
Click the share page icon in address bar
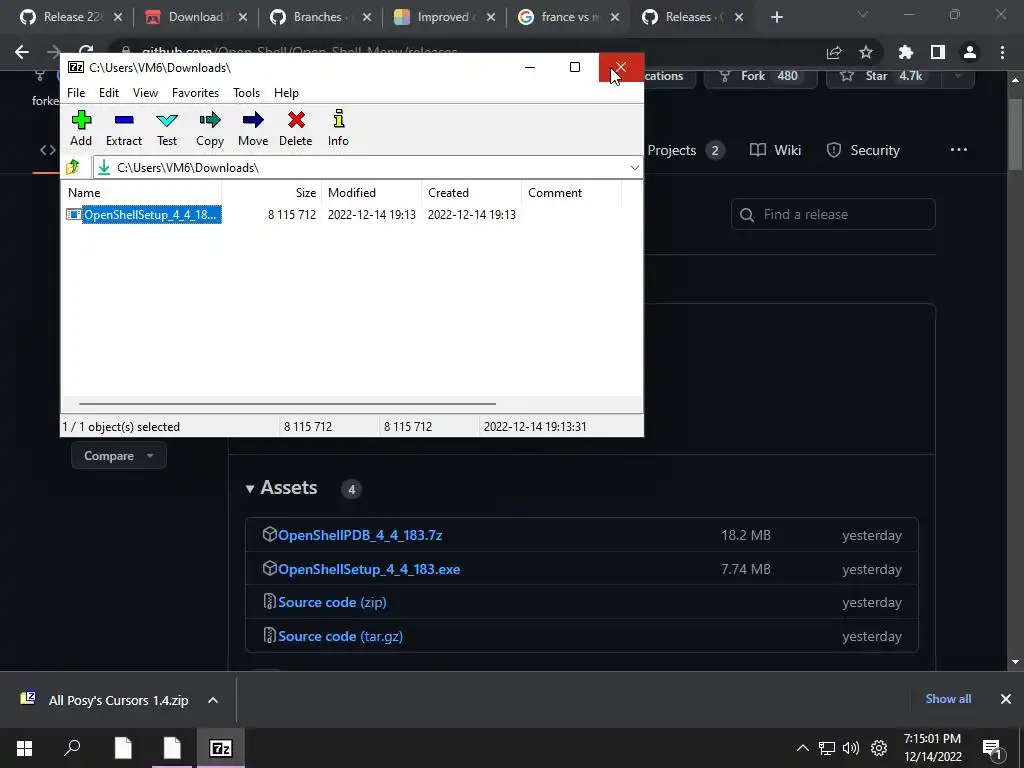pos(834,52)
